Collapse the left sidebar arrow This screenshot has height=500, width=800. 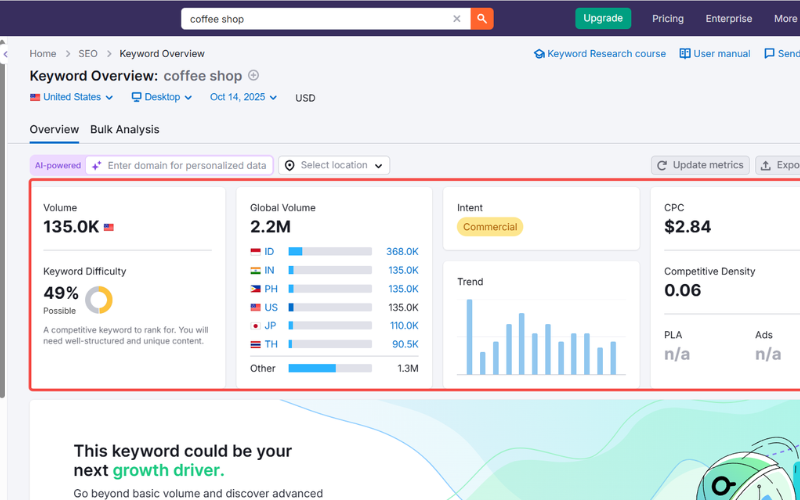[5, 54]
